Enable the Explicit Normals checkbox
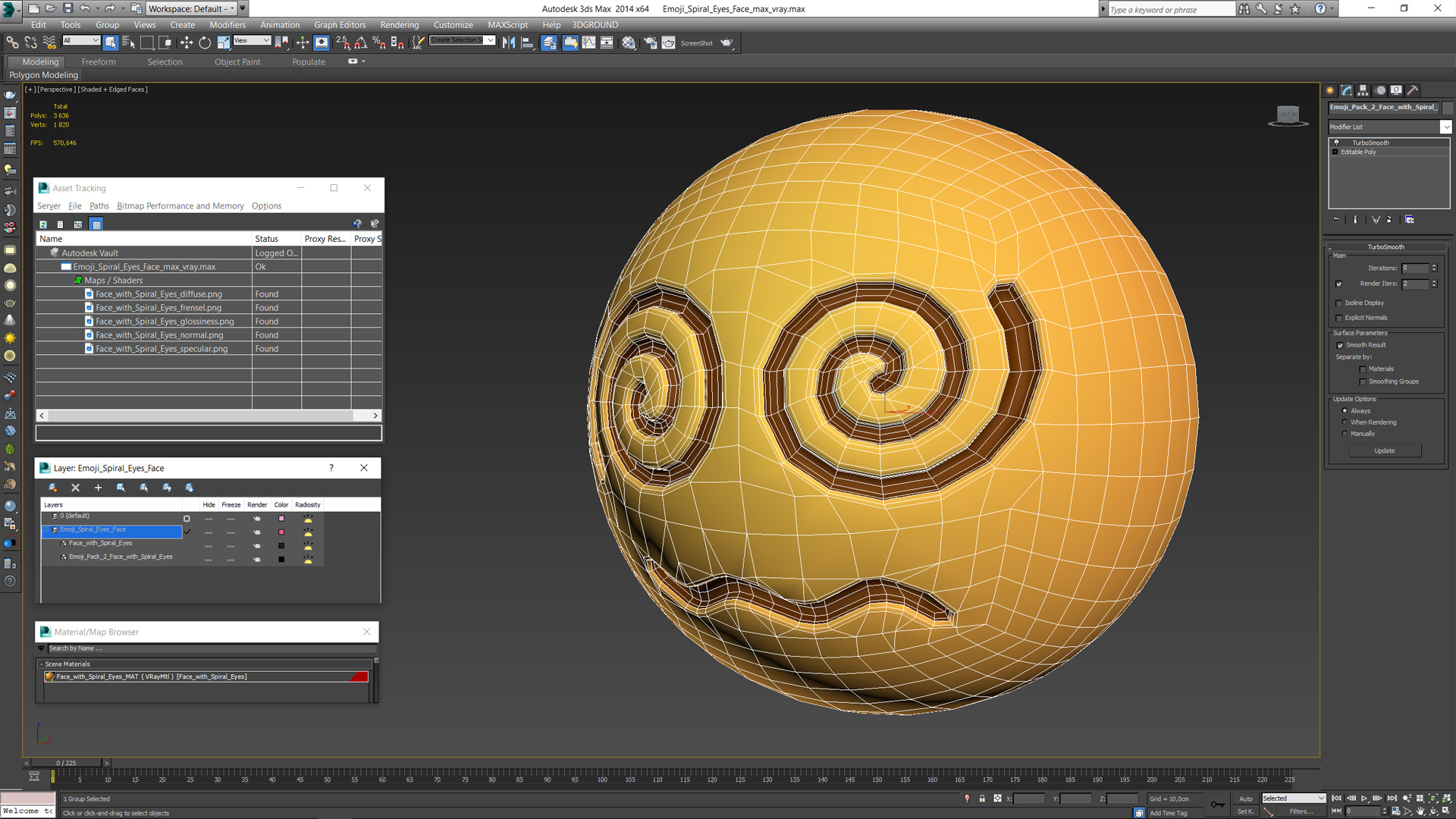Screen dimensions: 1456x819 coord(1339,318)
